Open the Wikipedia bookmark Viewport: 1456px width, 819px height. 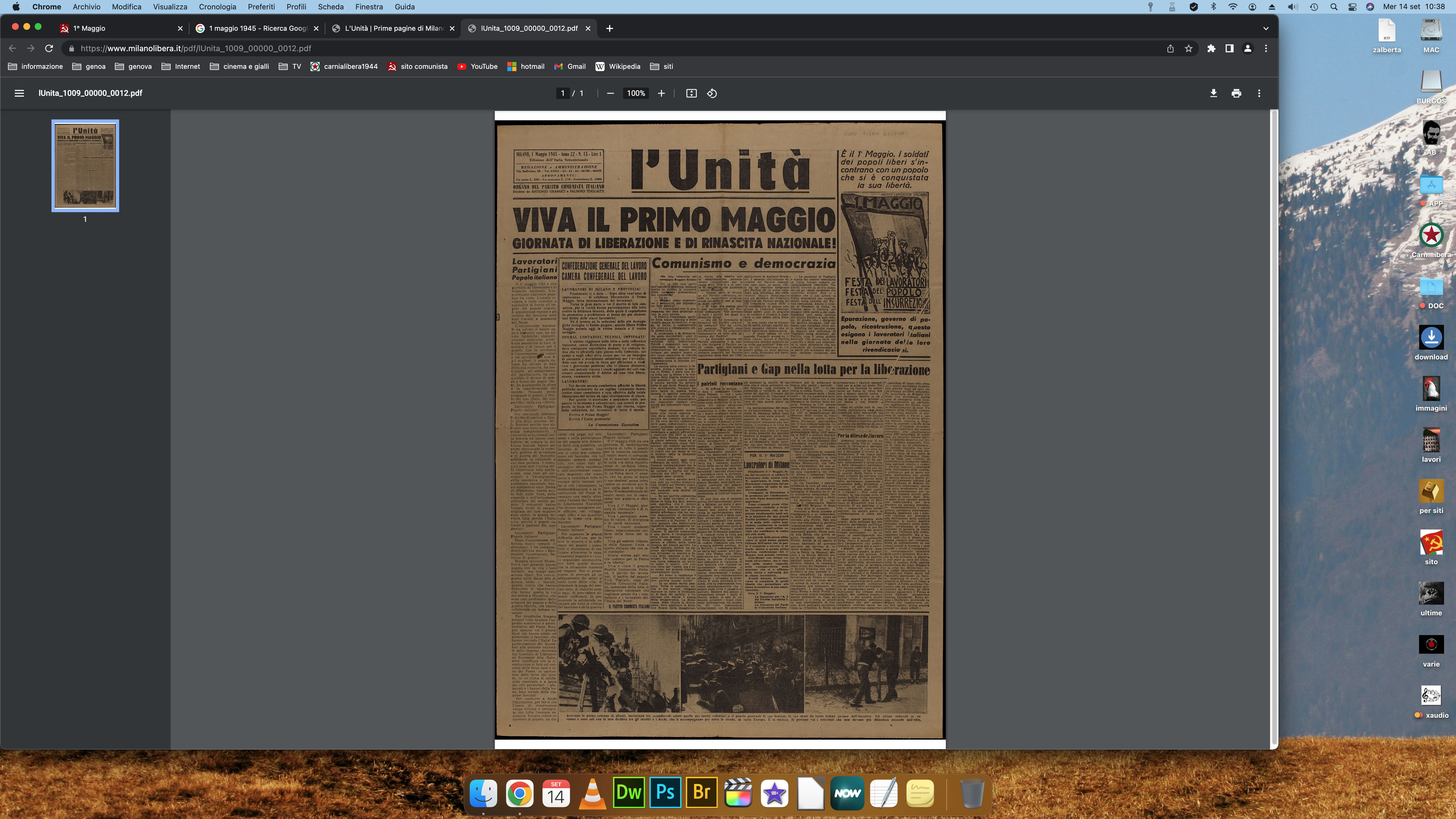coord(618,67)
